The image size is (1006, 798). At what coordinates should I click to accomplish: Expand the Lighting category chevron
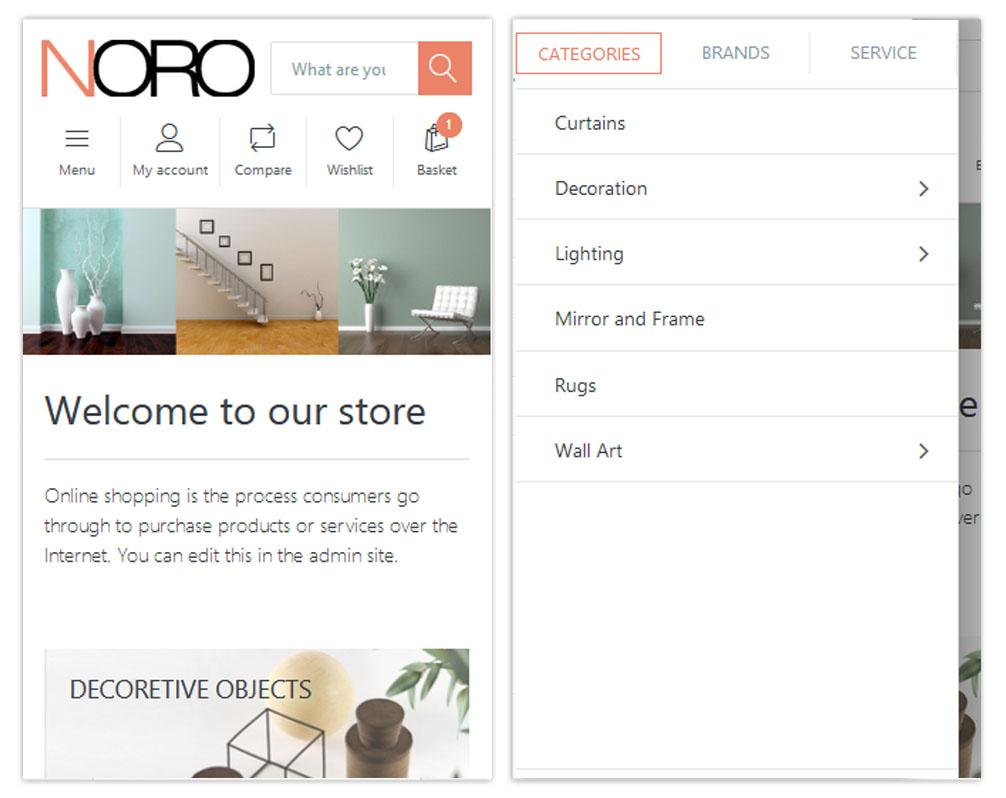tap(923, 254)
